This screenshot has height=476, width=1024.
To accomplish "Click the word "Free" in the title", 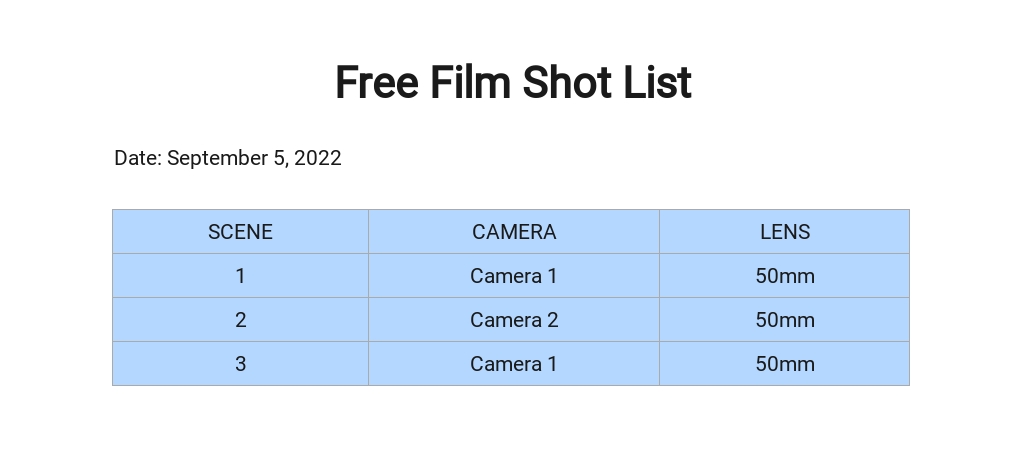I will click(376, 83).
